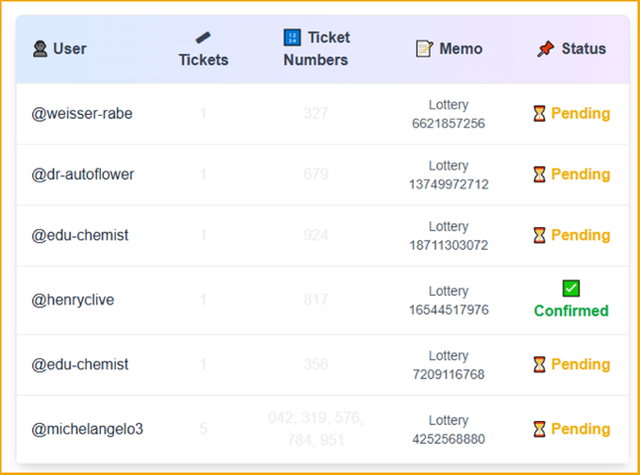Click hourglass icon in weisser-rabe row

539,113
